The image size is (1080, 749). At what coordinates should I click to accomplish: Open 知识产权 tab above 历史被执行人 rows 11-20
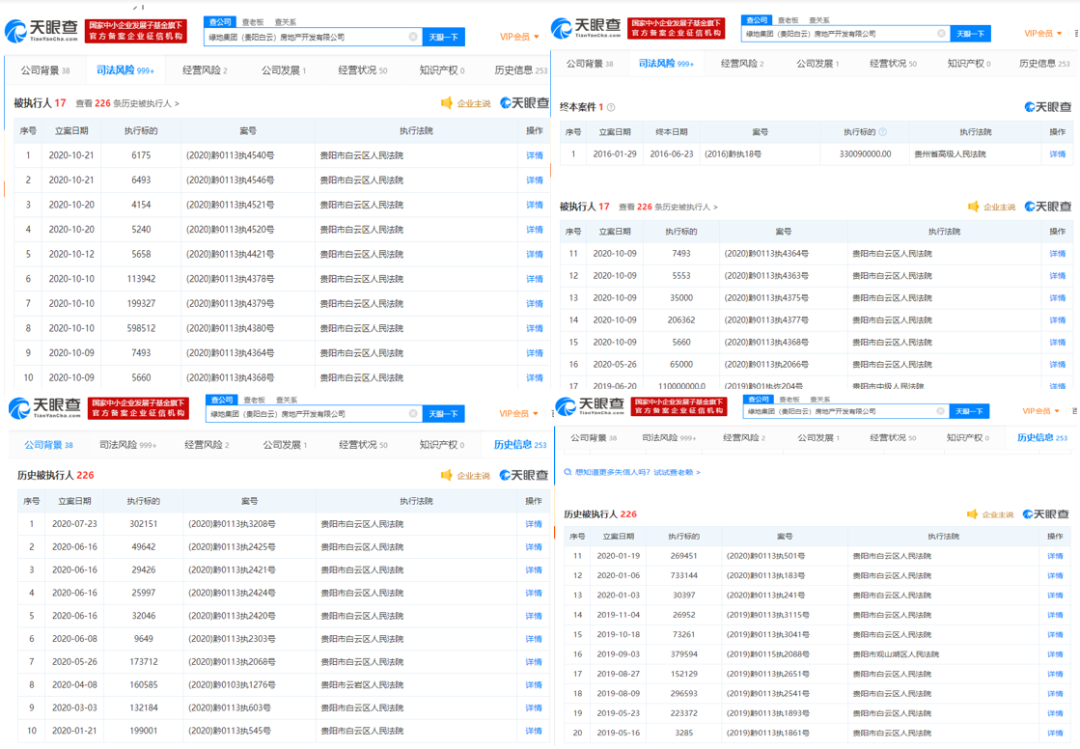pos(966,438)
